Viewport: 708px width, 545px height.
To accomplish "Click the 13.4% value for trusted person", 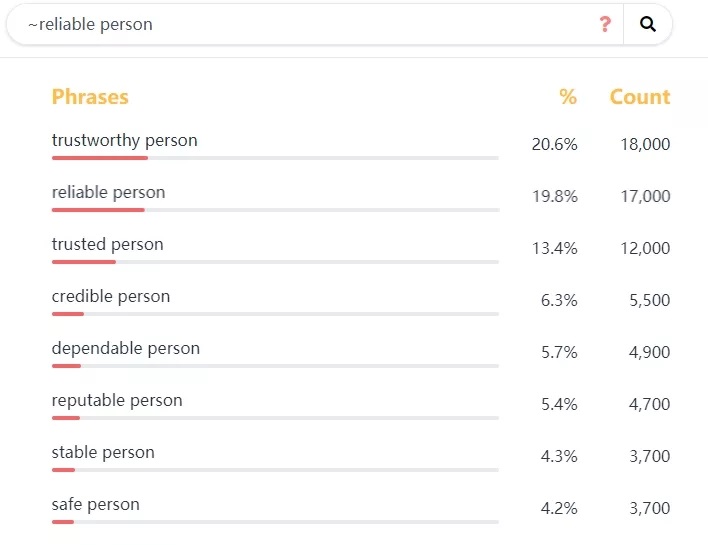I will coord(554,249).
